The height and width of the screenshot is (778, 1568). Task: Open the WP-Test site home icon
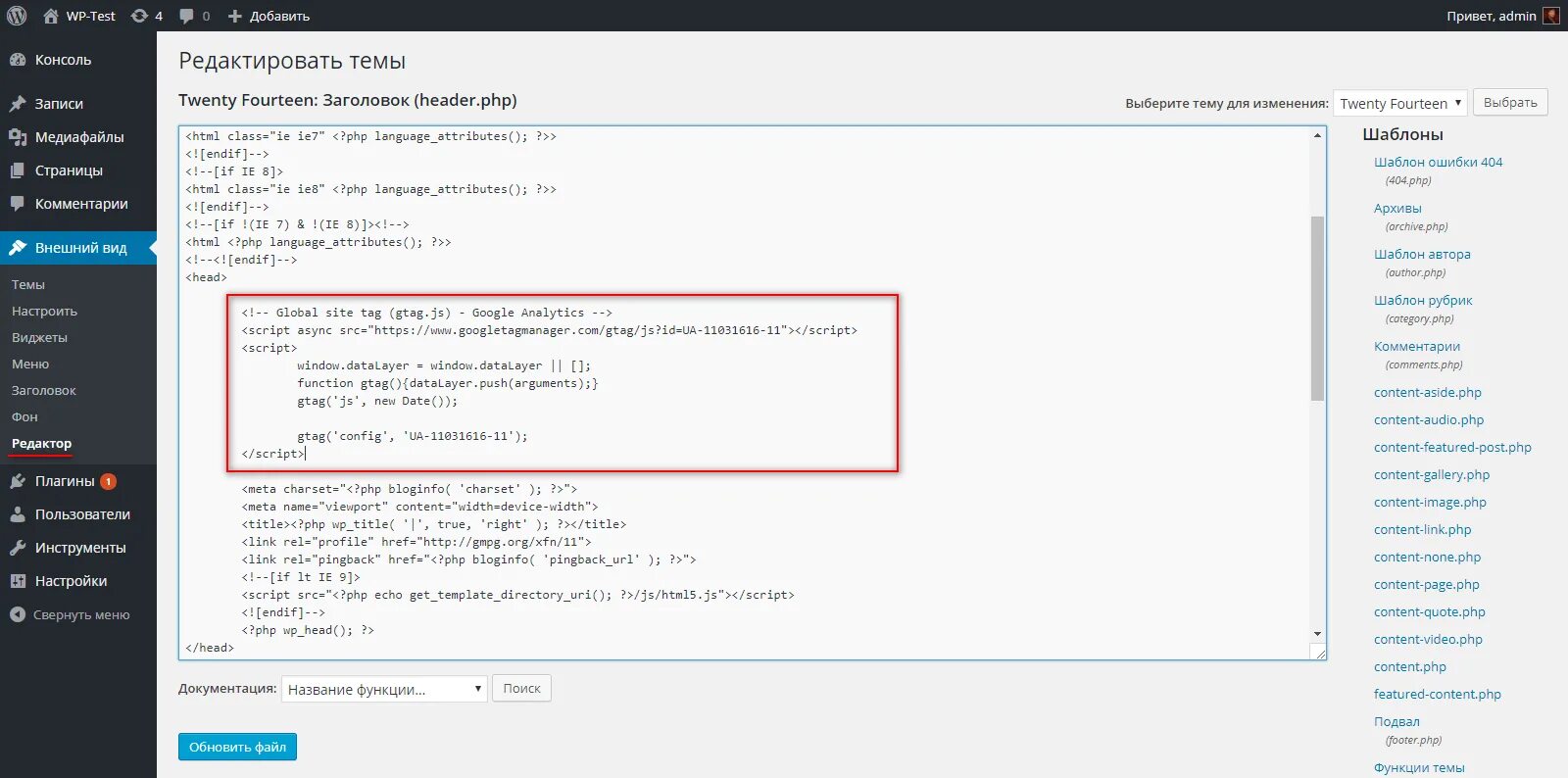(51, 16)
